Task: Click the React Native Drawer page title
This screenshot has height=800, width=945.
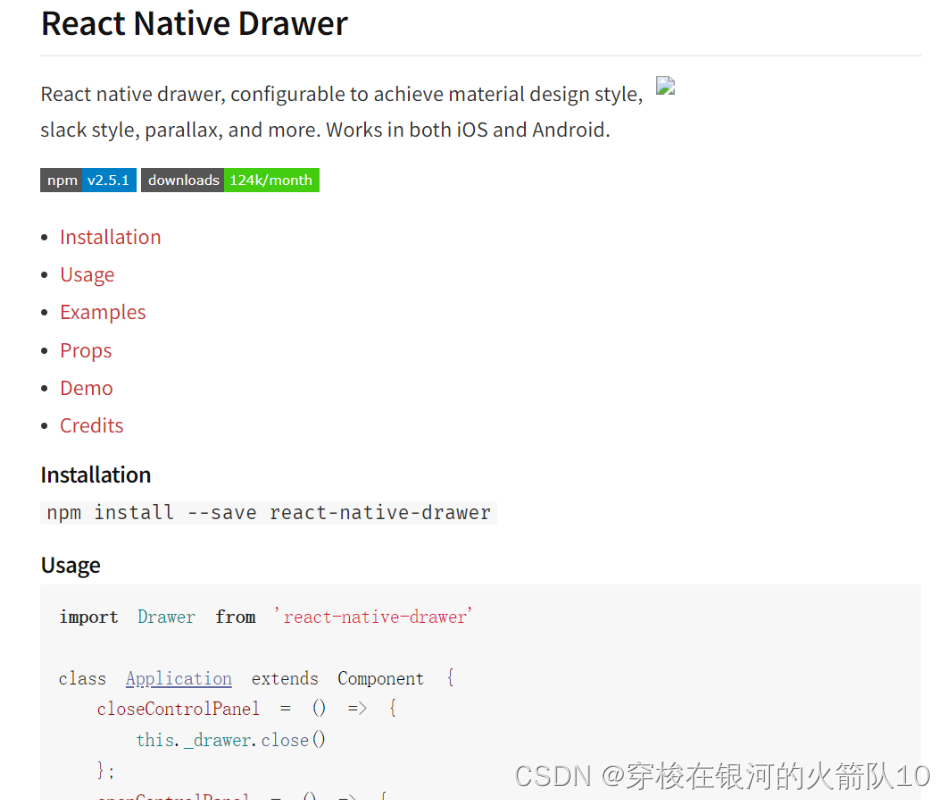Action: [194, 24]
